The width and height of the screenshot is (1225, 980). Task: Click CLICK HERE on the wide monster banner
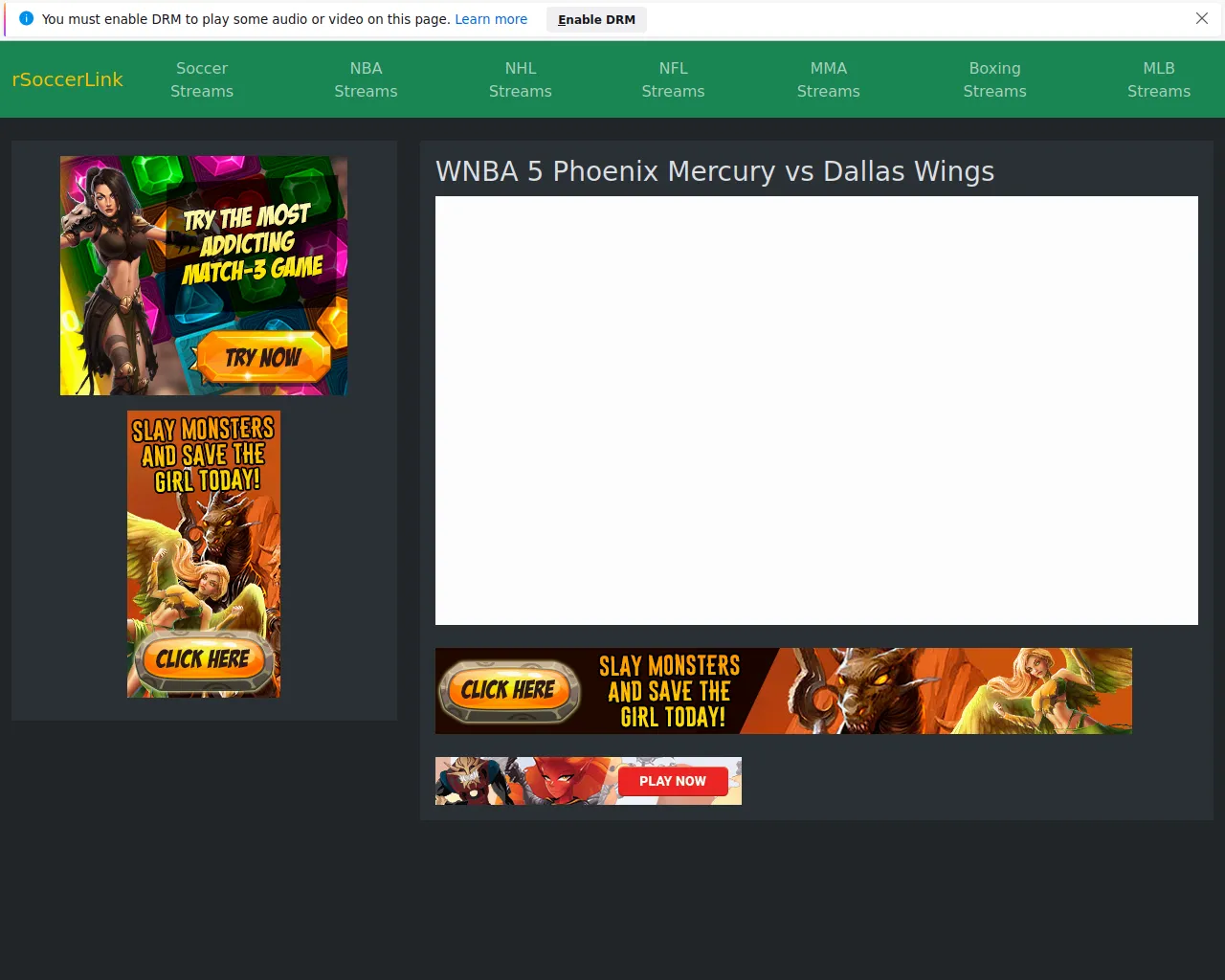pyautogui.click(x=508, y=690)
